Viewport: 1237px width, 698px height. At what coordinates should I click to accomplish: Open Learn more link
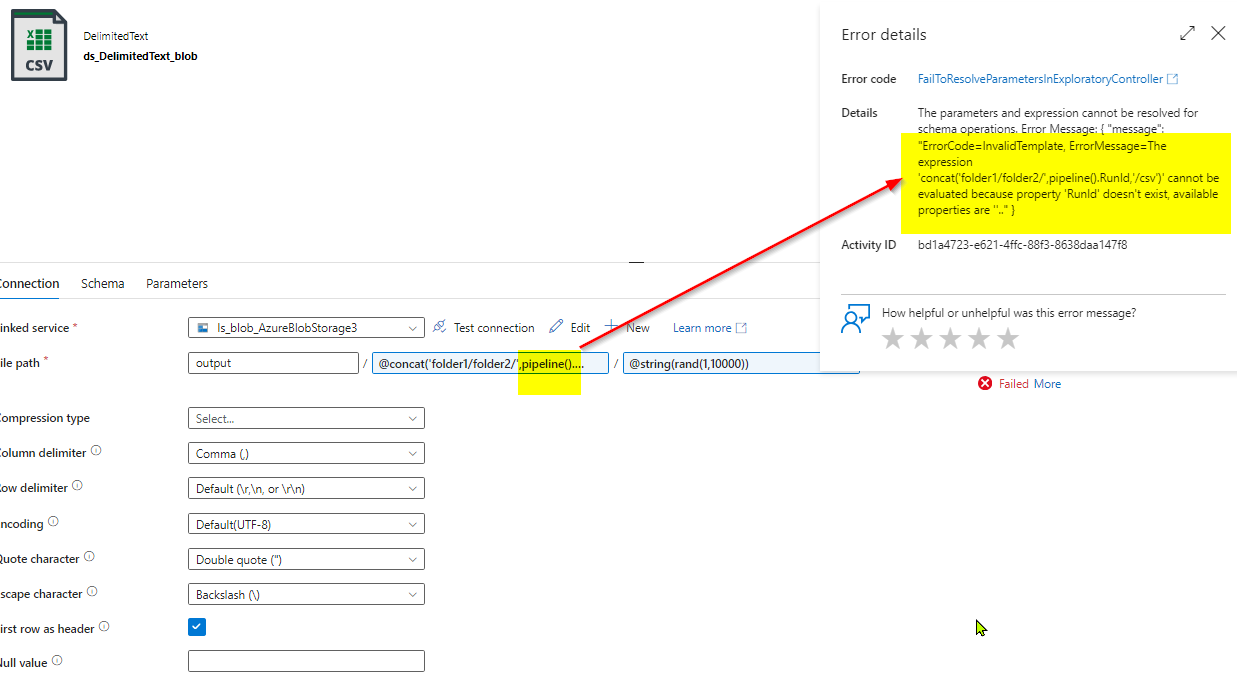709,328
